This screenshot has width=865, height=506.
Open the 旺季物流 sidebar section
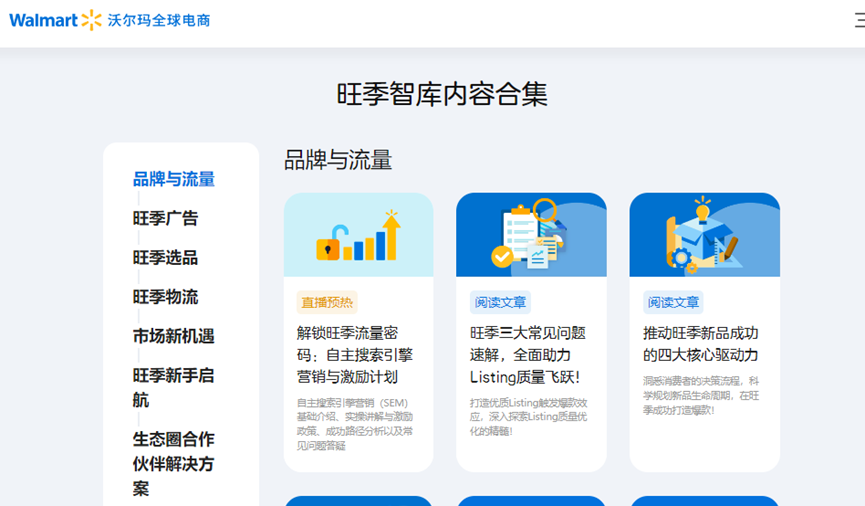tap(166, 297)
